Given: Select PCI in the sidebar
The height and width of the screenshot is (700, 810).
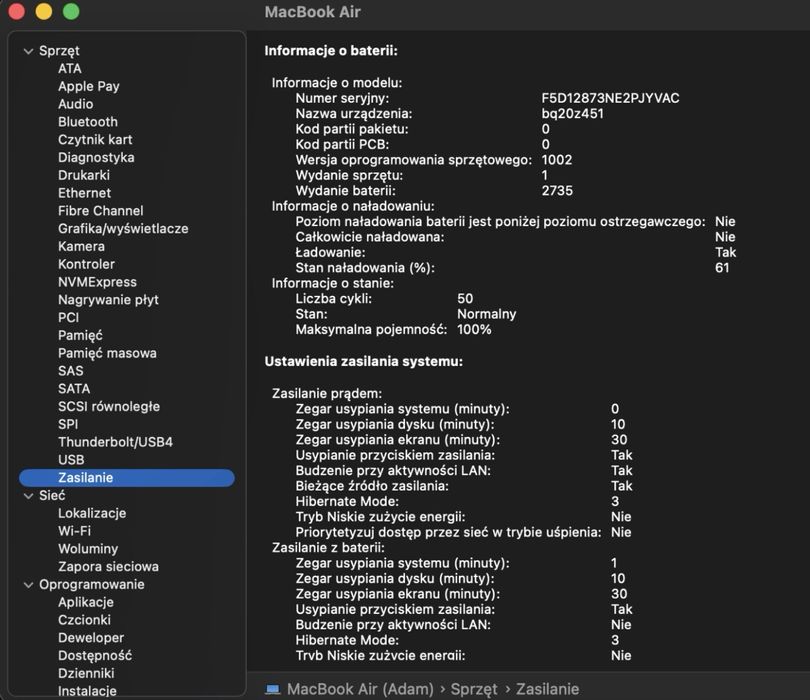Looking at the screenshot, I should (x=68, y=318).
